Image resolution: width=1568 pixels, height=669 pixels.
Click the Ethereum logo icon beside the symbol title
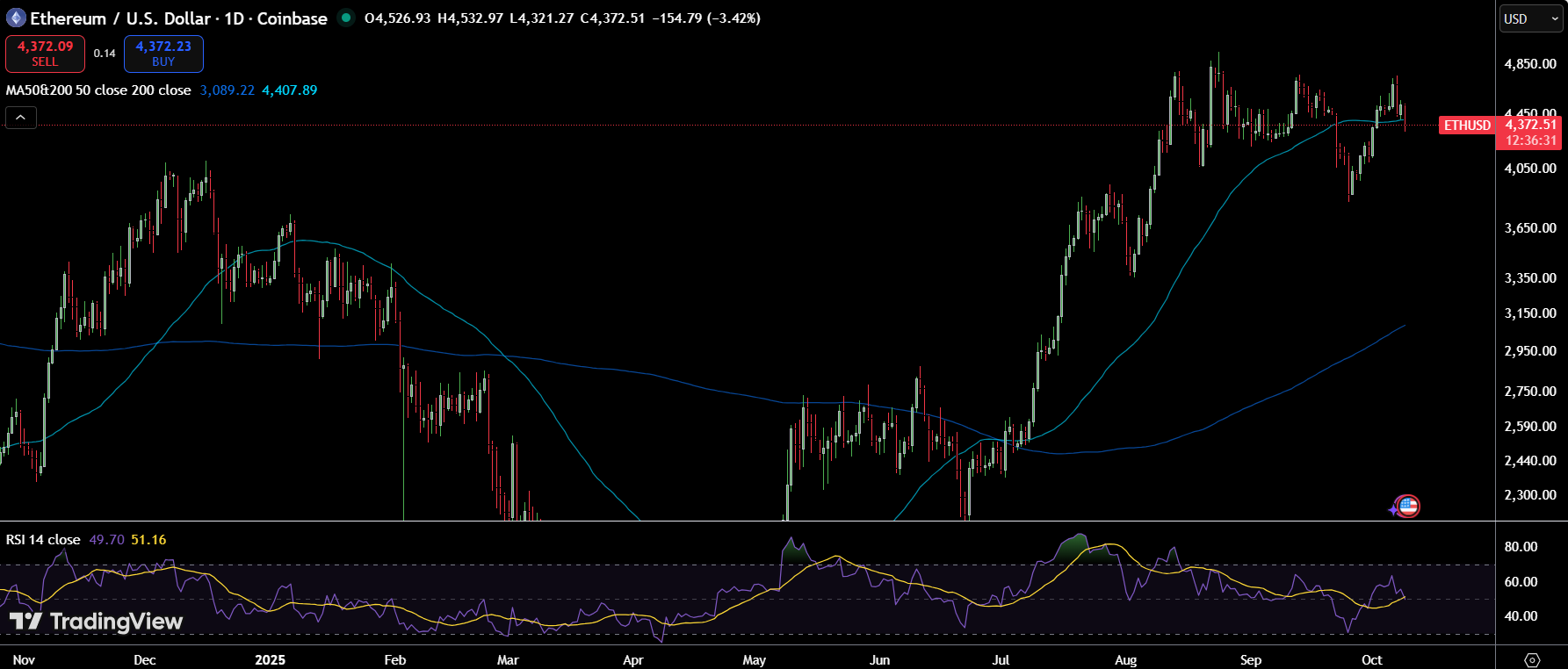point(16,18)
